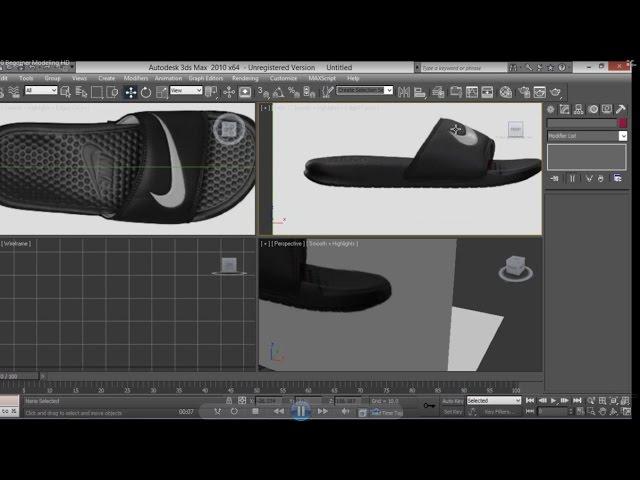The width and height of the screenshot is (640, 480).
Task: Open the Rendering menu
Action: [245, 78]
